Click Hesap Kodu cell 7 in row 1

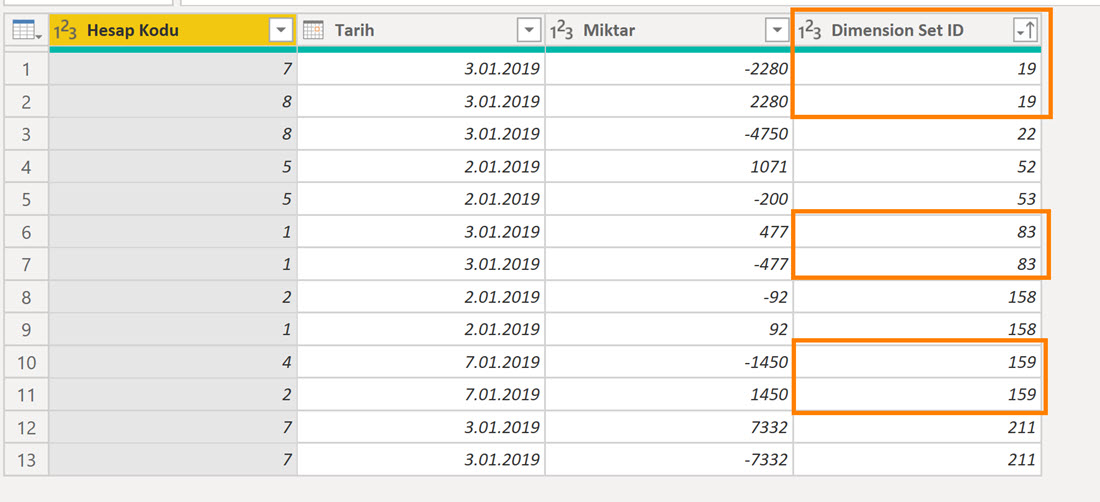[173, 69]
